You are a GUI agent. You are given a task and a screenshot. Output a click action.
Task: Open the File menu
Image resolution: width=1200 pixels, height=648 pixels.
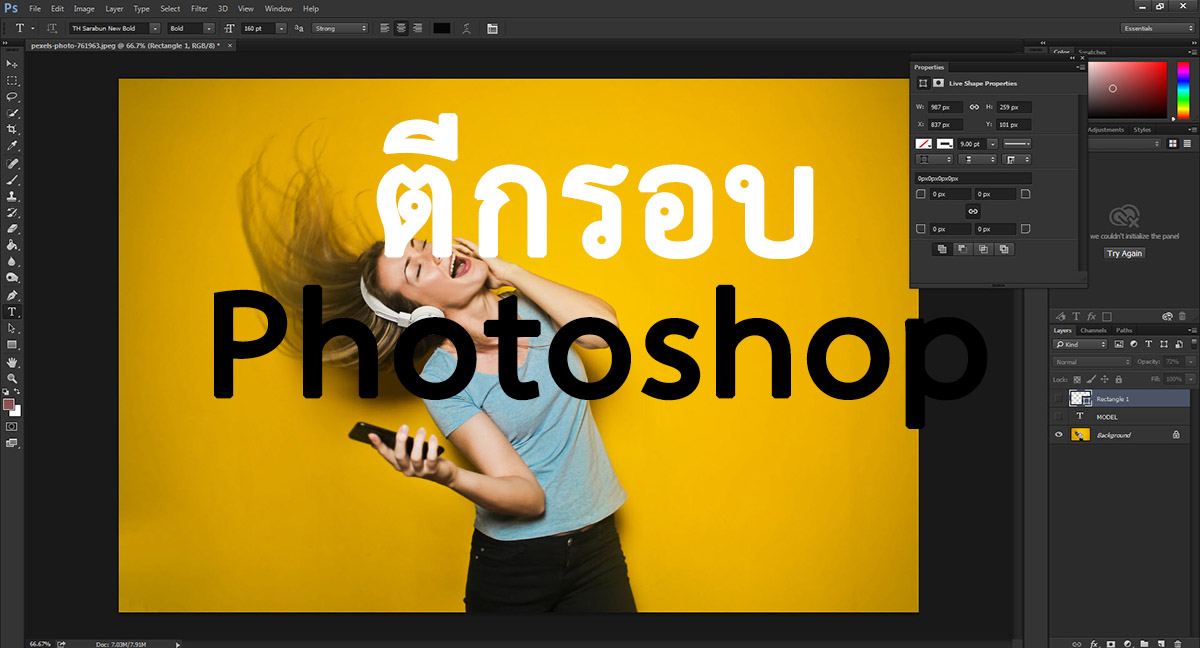(x=35, y=8)
